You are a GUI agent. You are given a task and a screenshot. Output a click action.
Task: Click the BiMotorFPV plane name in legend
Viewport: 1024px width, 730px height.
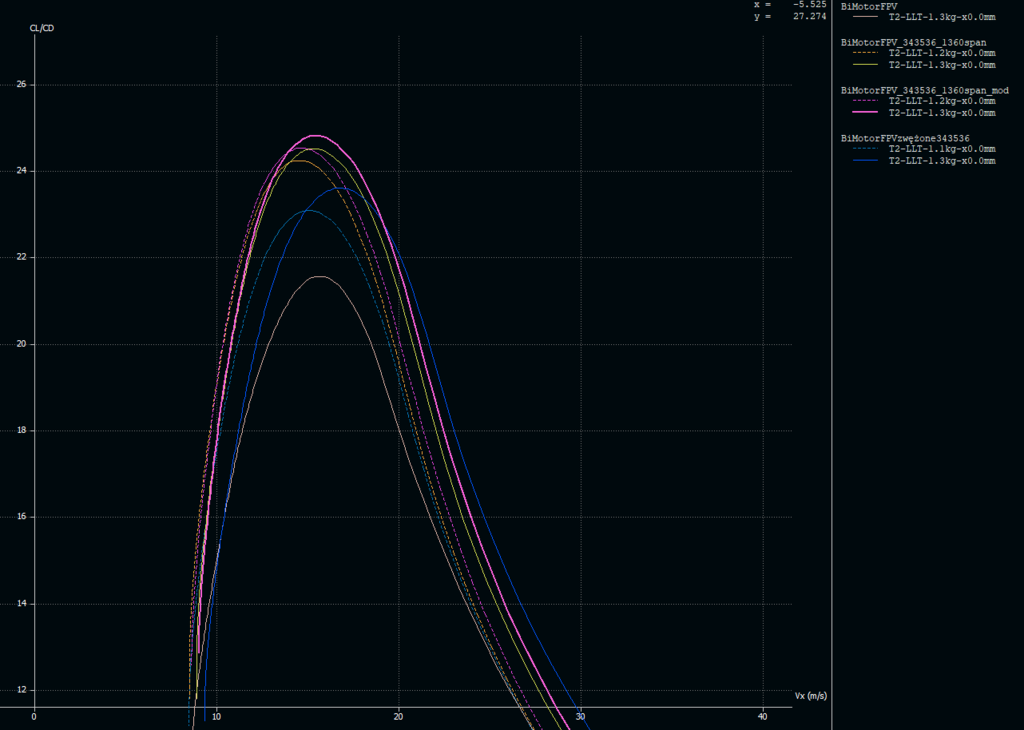[869, 6]
